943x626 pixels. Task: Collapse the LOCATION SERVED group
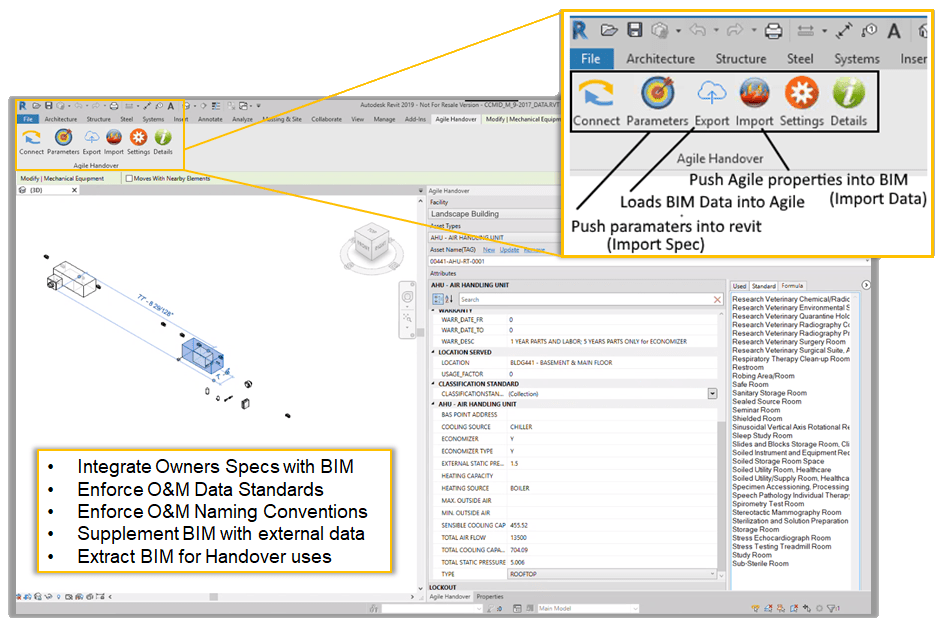[x=433, y=352]
